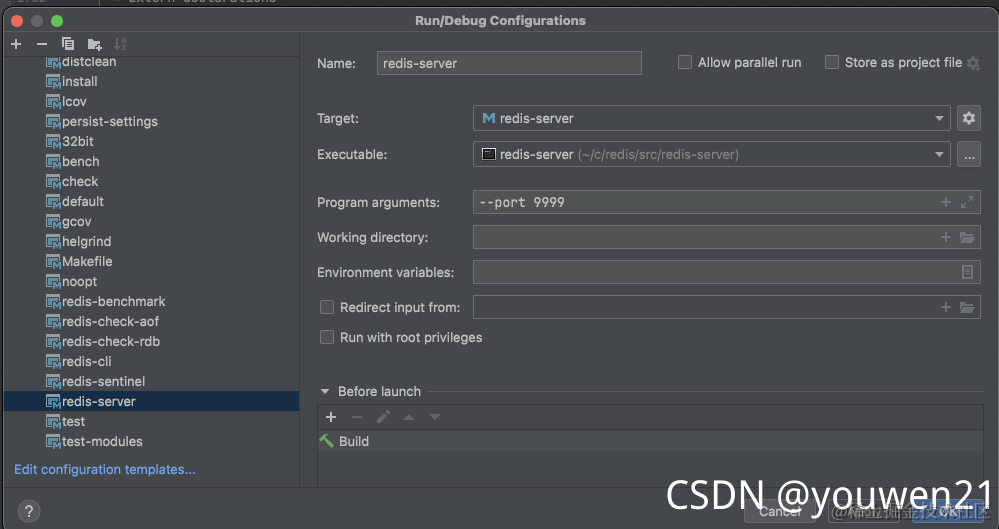This screenshot has height=529, width=999.
Task: Focus the Program arguments field
Action: (726, 202)
